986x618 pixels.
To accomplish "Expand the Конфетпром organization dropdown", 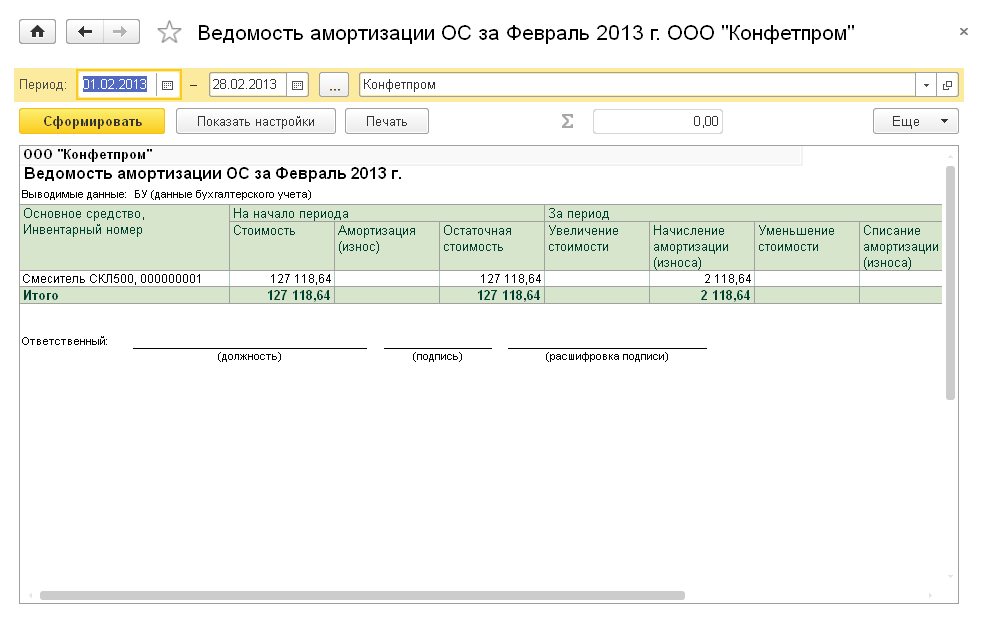I will [926, 85].
